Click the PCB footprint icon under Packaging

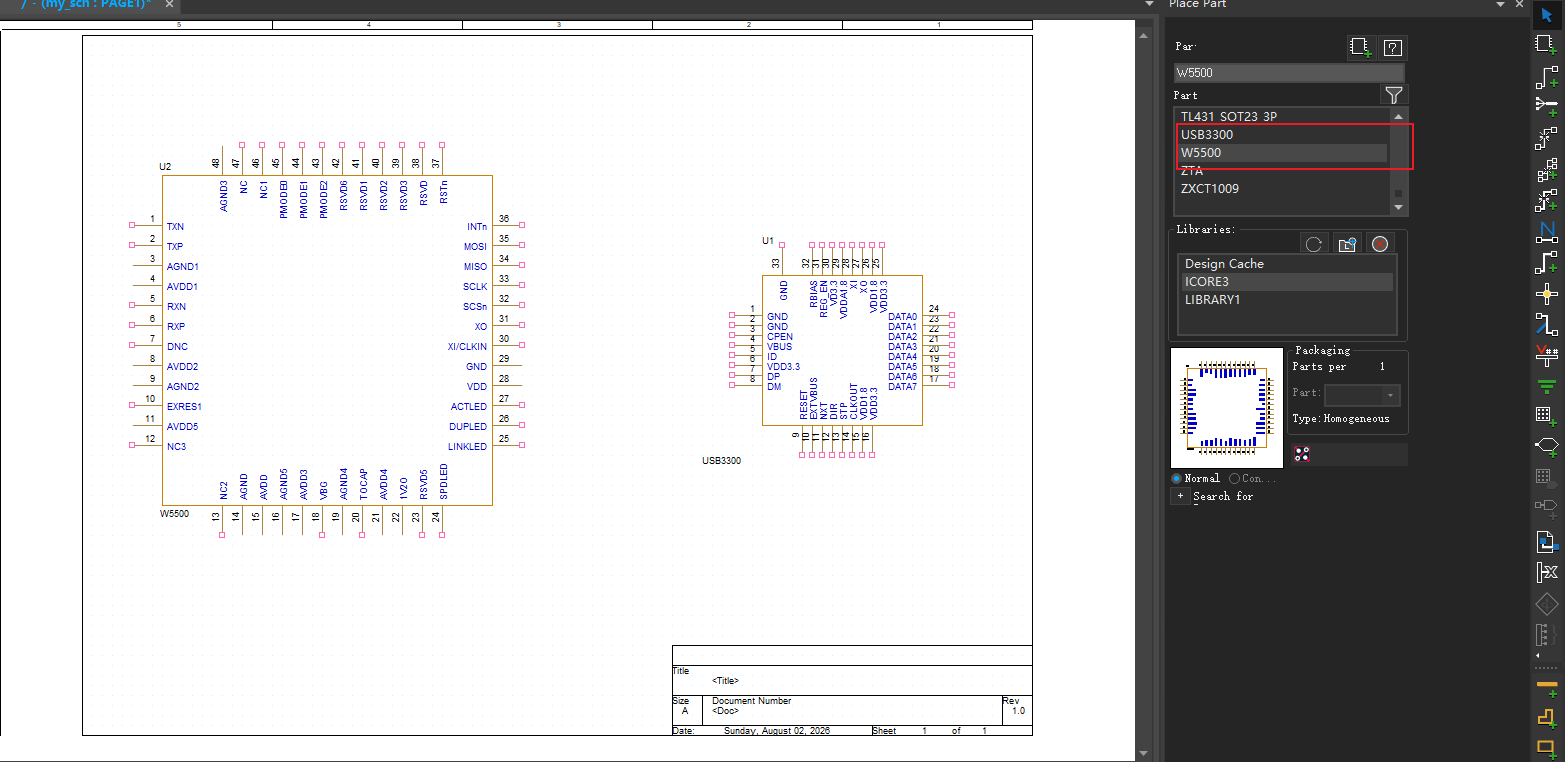point(1302,454)
